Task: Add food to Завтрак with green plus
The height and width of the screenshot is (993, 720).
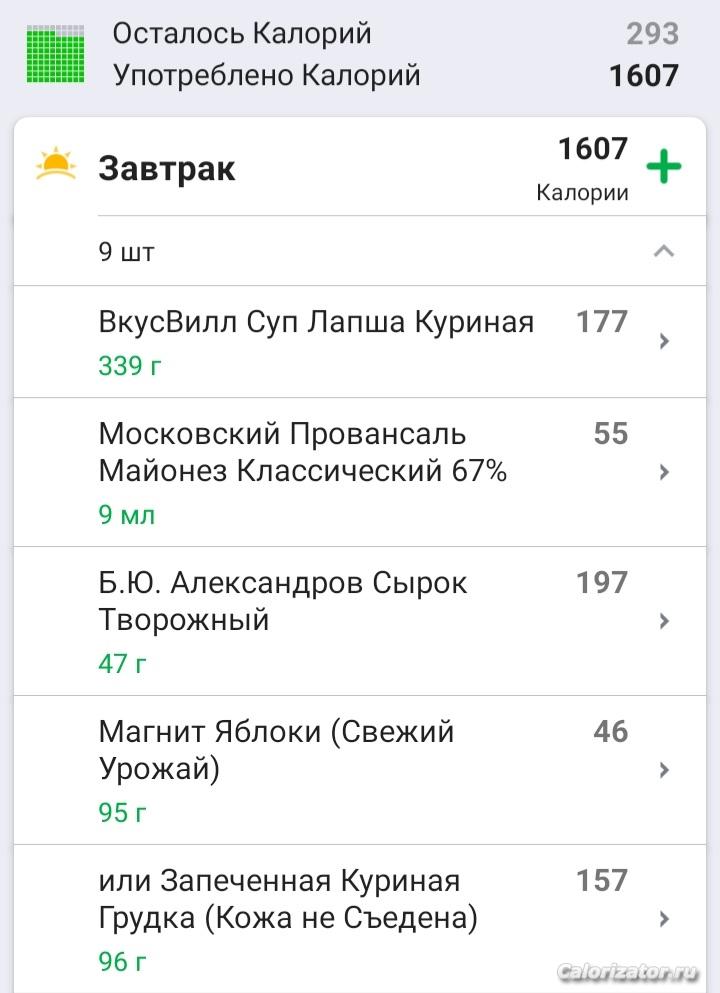Action: 664,167
